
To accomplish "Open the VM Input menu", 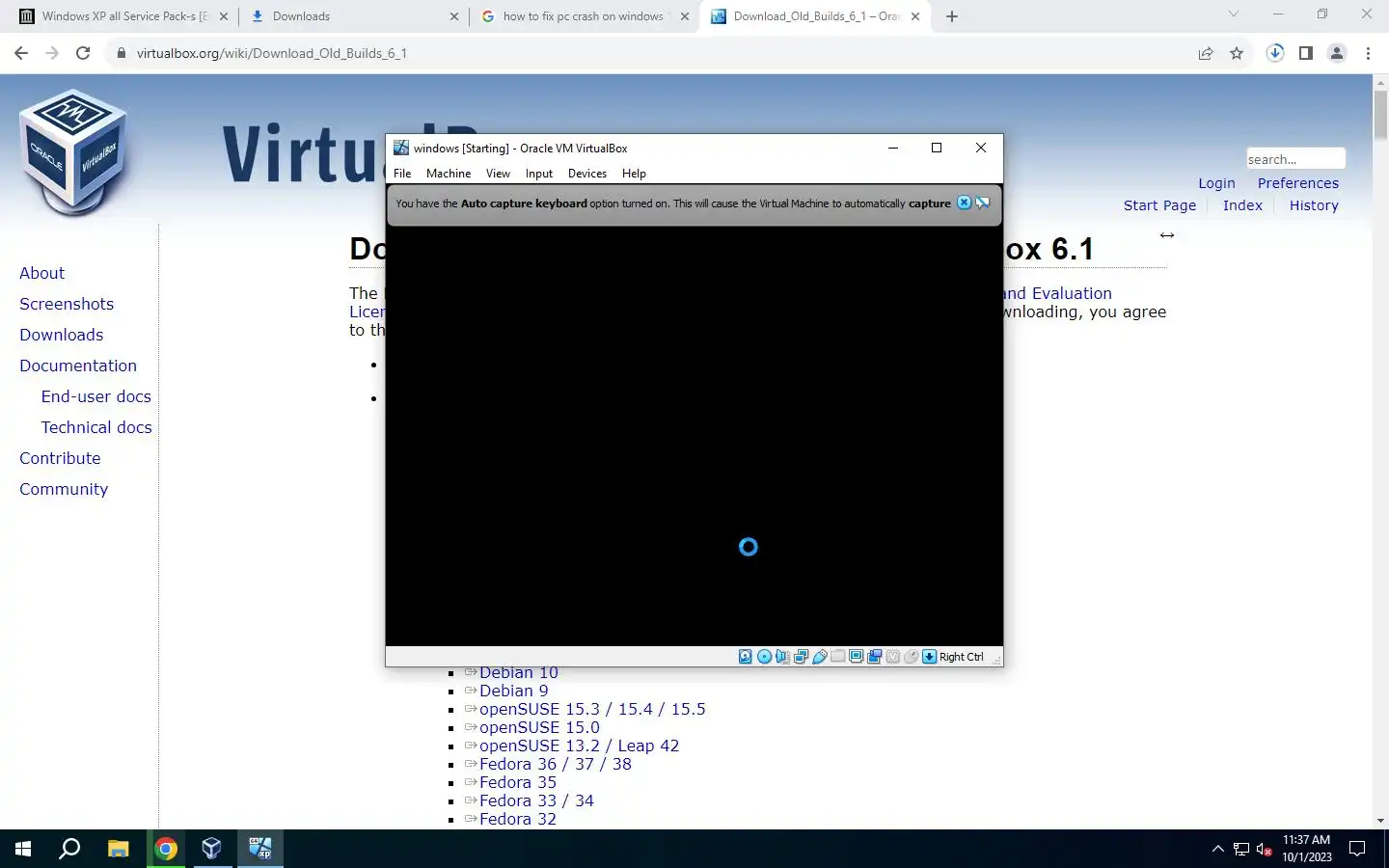I will point(539,174).
